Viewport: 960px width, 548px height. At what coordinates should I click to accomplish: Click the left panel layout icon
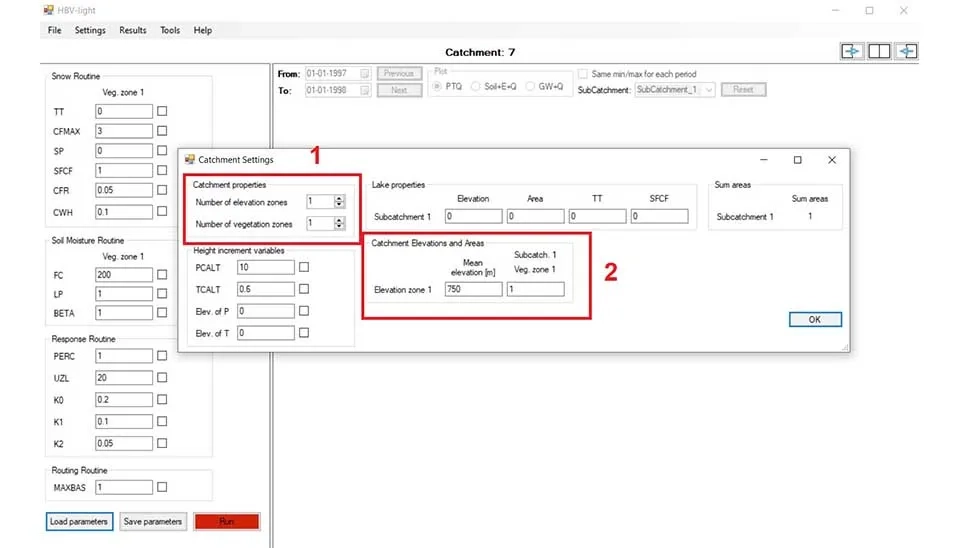(x=851, y=52)
